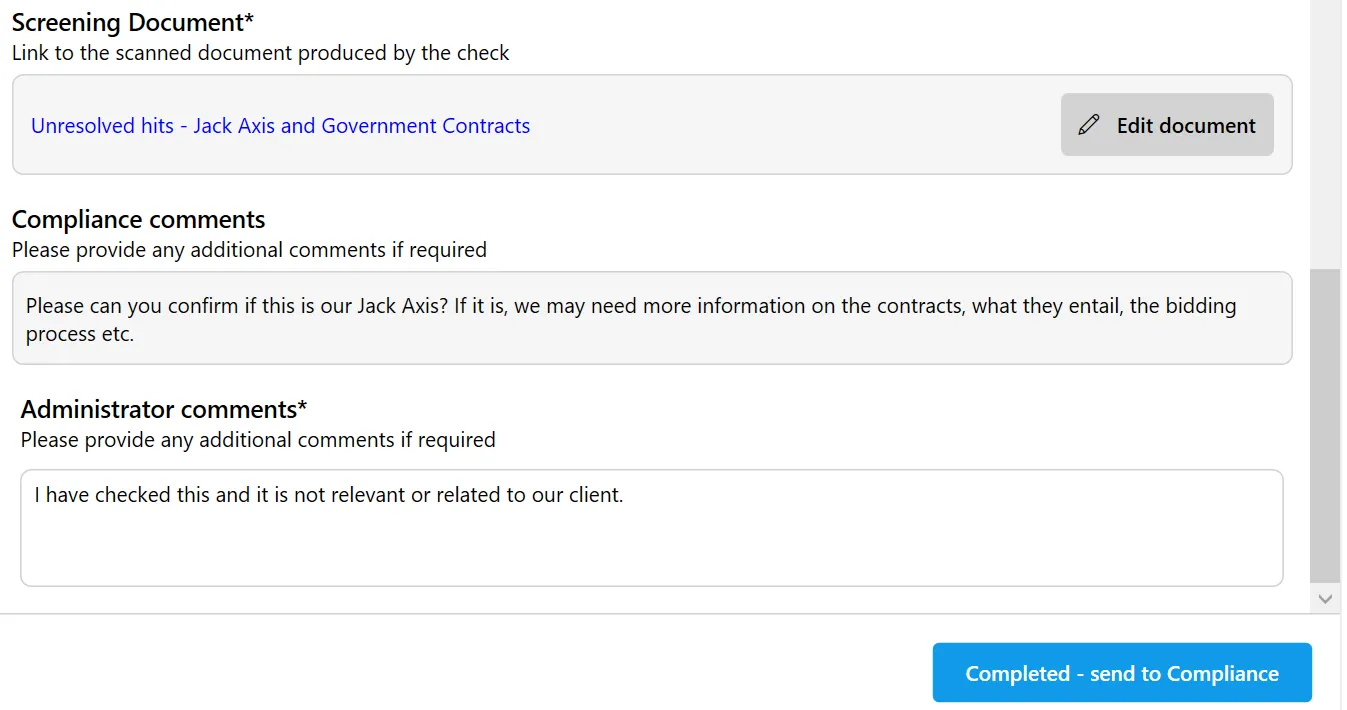Place cursor after 'our client.' text
Viewport: 1347px width, 710px height.
(x=624, y=494)
